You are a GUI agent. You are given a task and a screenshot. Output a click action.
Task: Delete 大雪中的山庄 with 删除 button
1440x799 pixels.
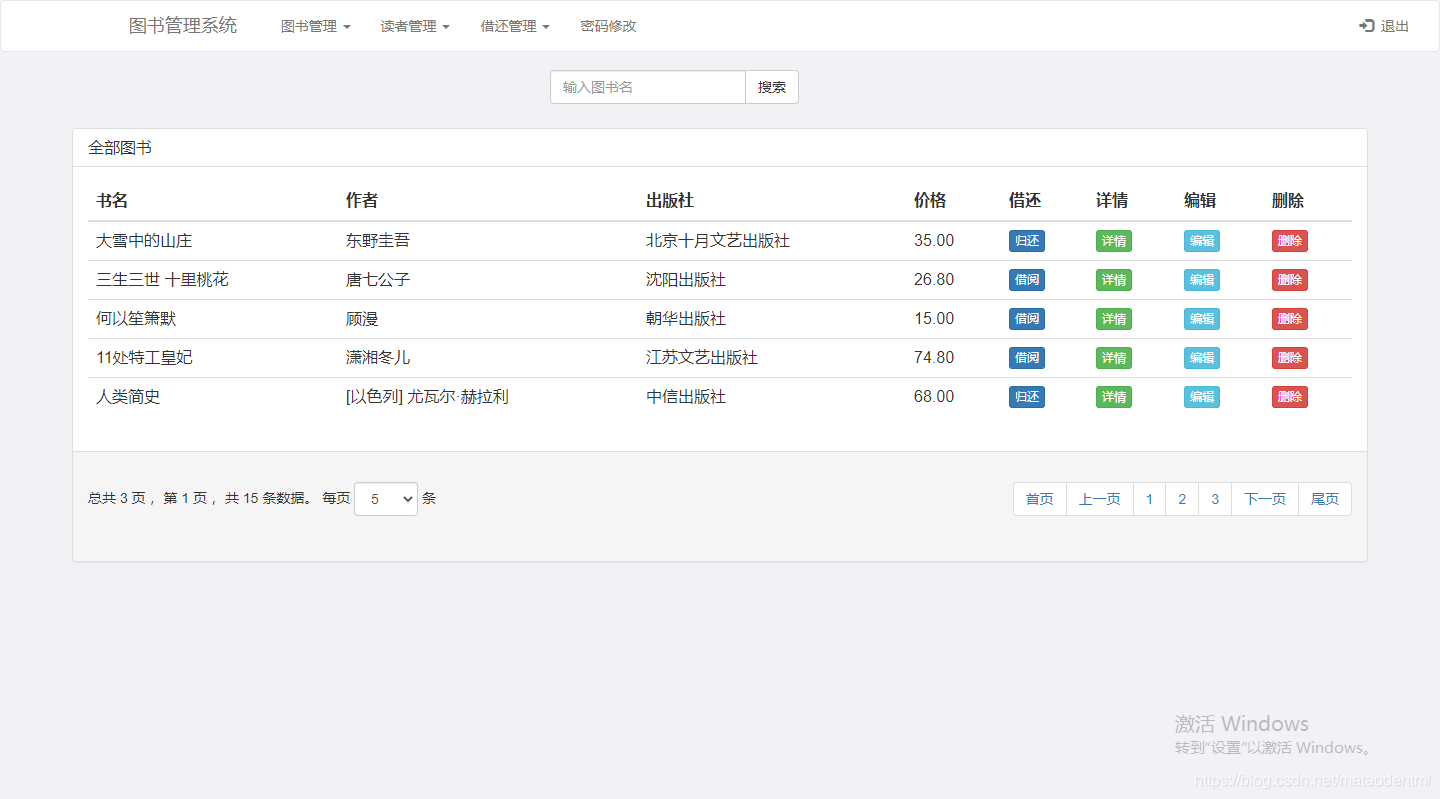1290,241
